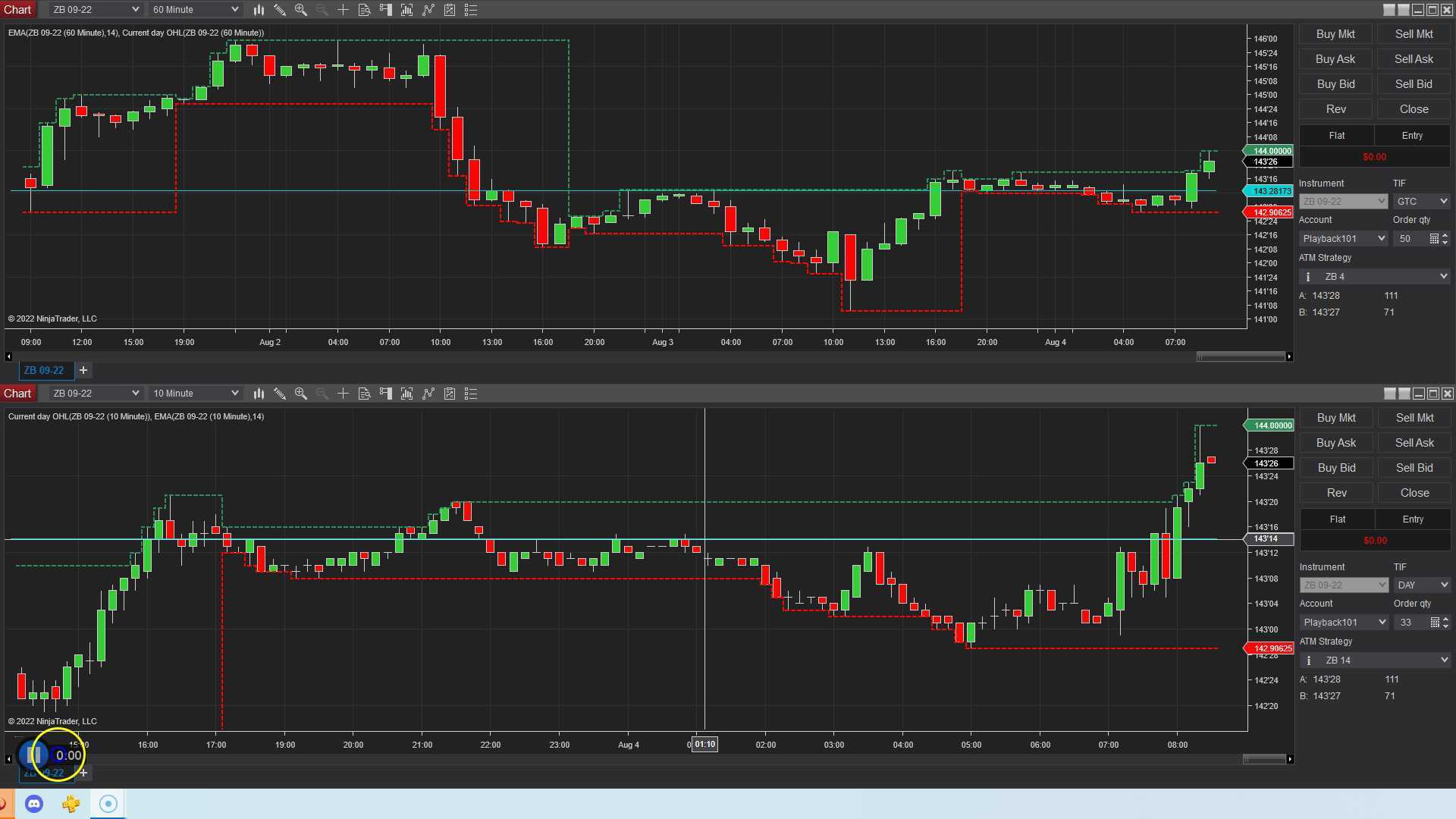Select the ZB 09-22 chart tab
The height and width of the screenshot is (819, 1456).
[x=45, y=370]
